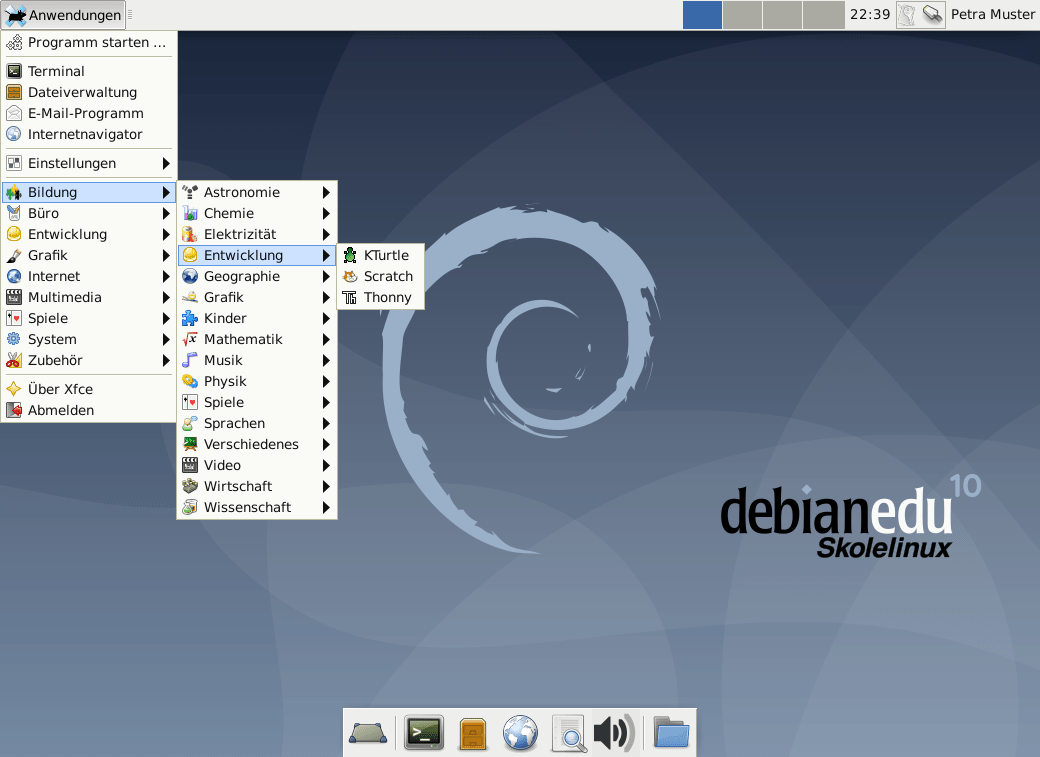Click the Geographie globe icon
The width and height of the screenshot is (1040, 757).
point(190,277)
